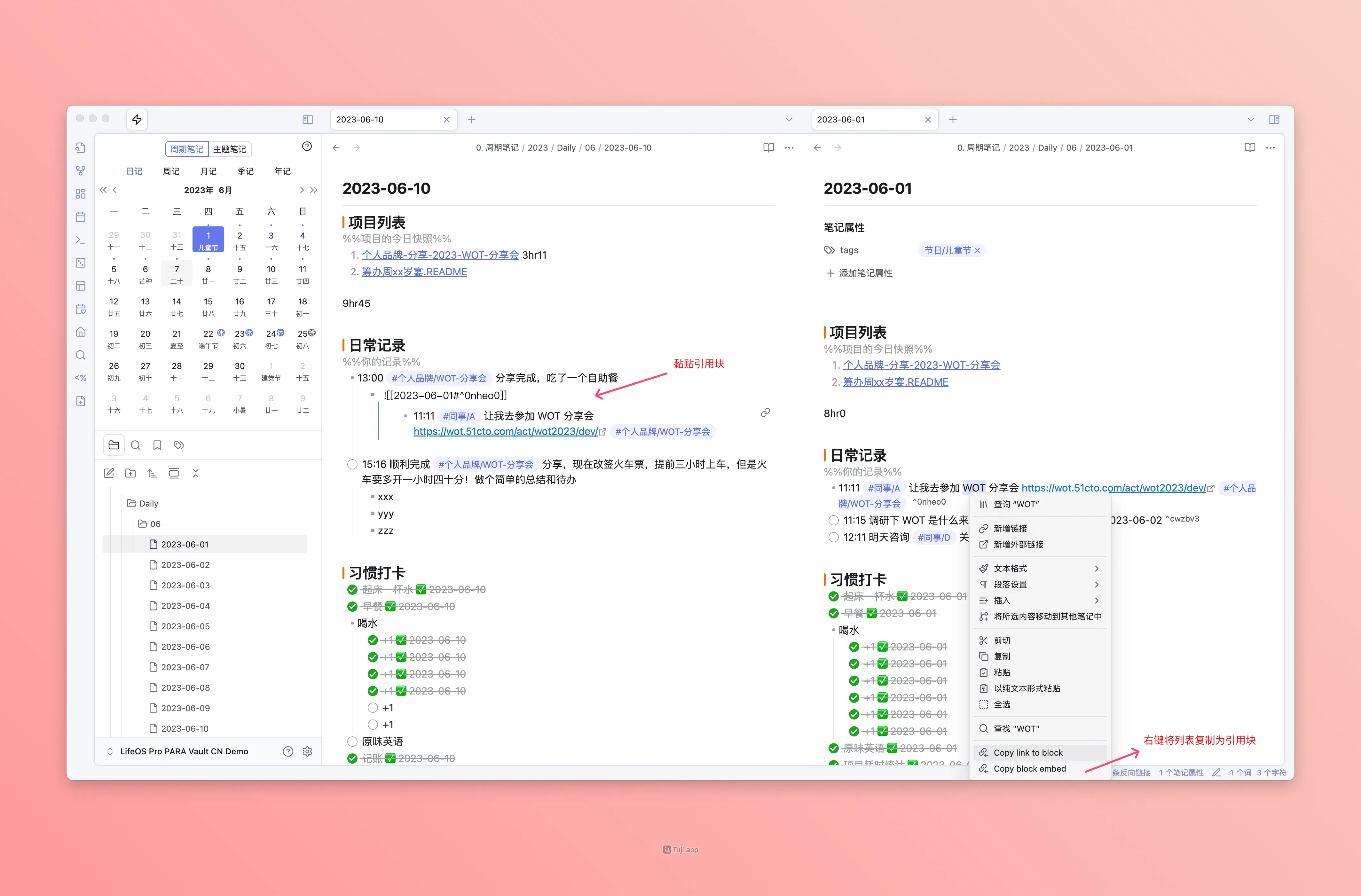Open vault settings gear icon
The image size is (1361, 896).
pos(307,751)
